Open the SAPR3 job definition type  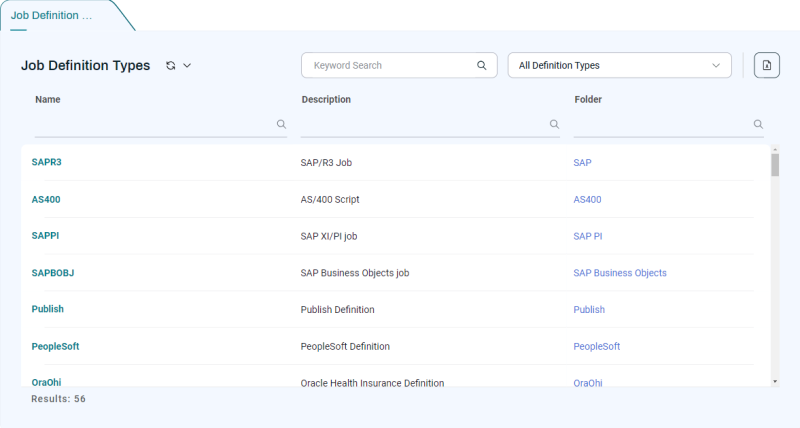click(47, 162)
